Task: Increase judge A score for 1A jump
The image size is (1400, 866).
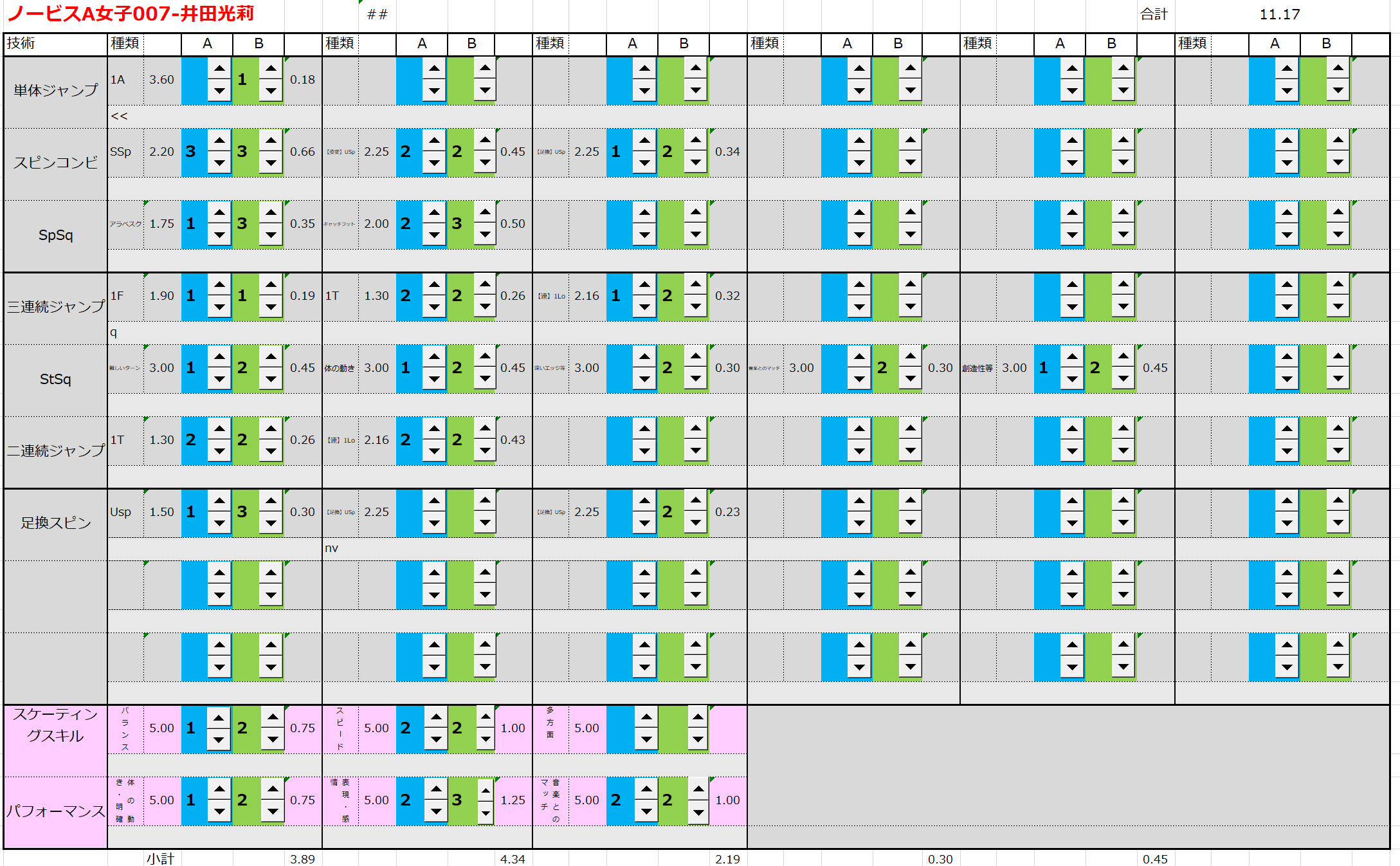Action: point(219,68)
